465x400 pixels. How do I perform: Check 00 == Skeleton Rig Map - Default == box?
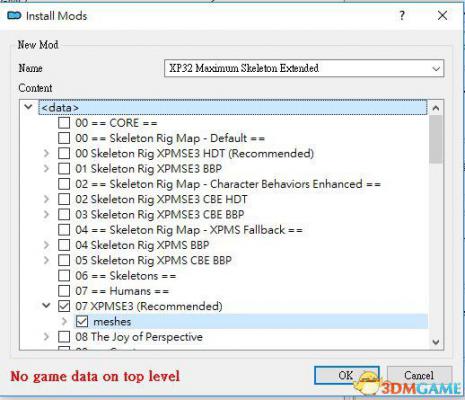pos(64,138)
